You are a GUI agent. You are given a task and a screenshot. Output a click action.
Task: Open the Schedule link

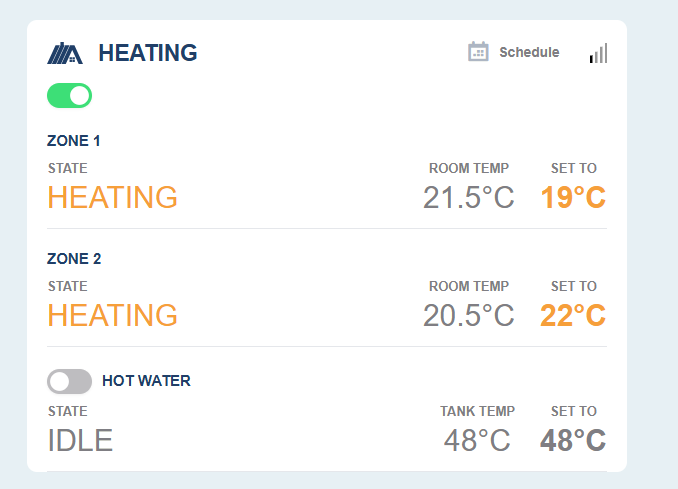click(529, 52)
